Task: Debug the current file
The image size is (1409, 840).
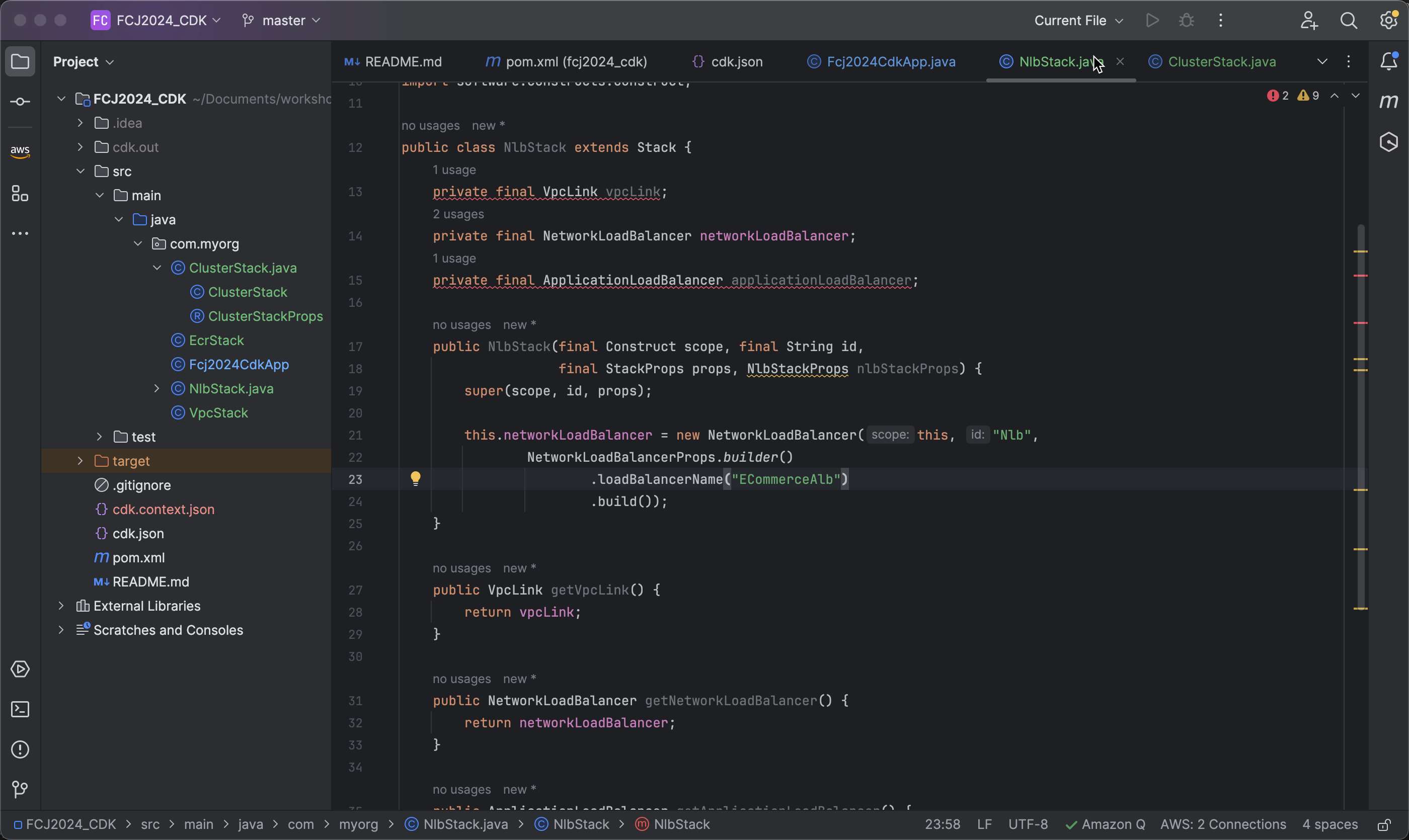Action: coord(1187,21)
